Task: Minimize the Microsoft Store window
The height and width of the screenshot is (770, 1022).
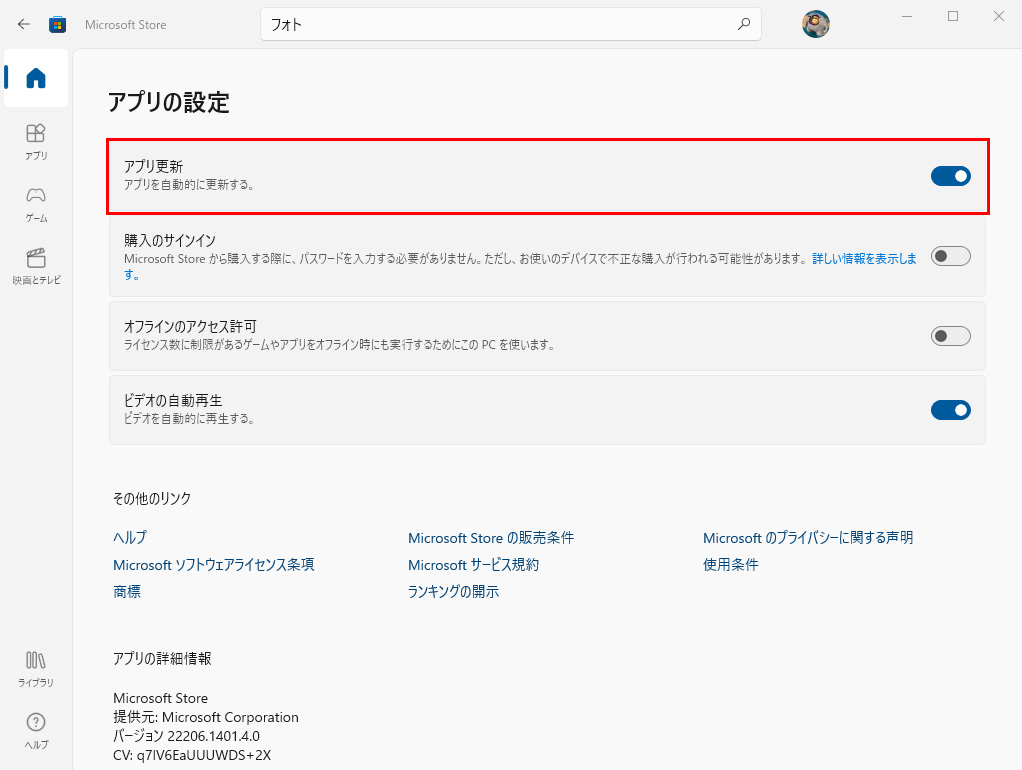Action: [907, 16]
